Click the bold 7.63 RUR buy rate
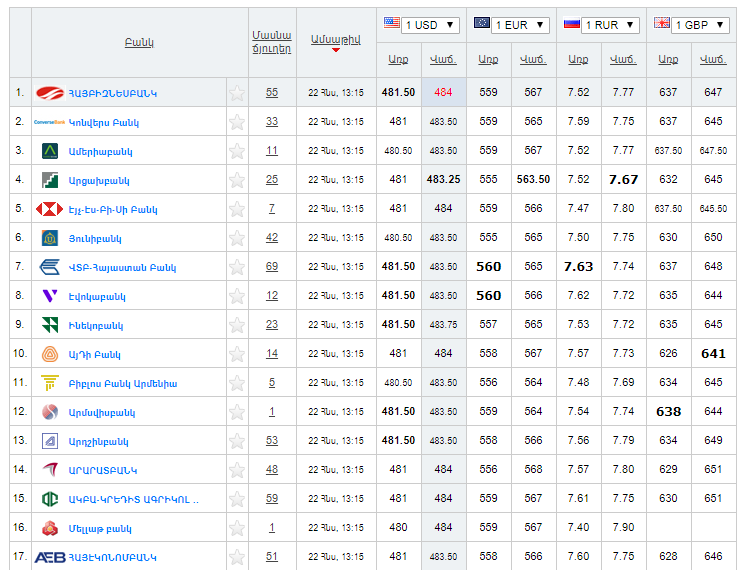The height and width of the screenshot is (570, 745). (578, 266)
